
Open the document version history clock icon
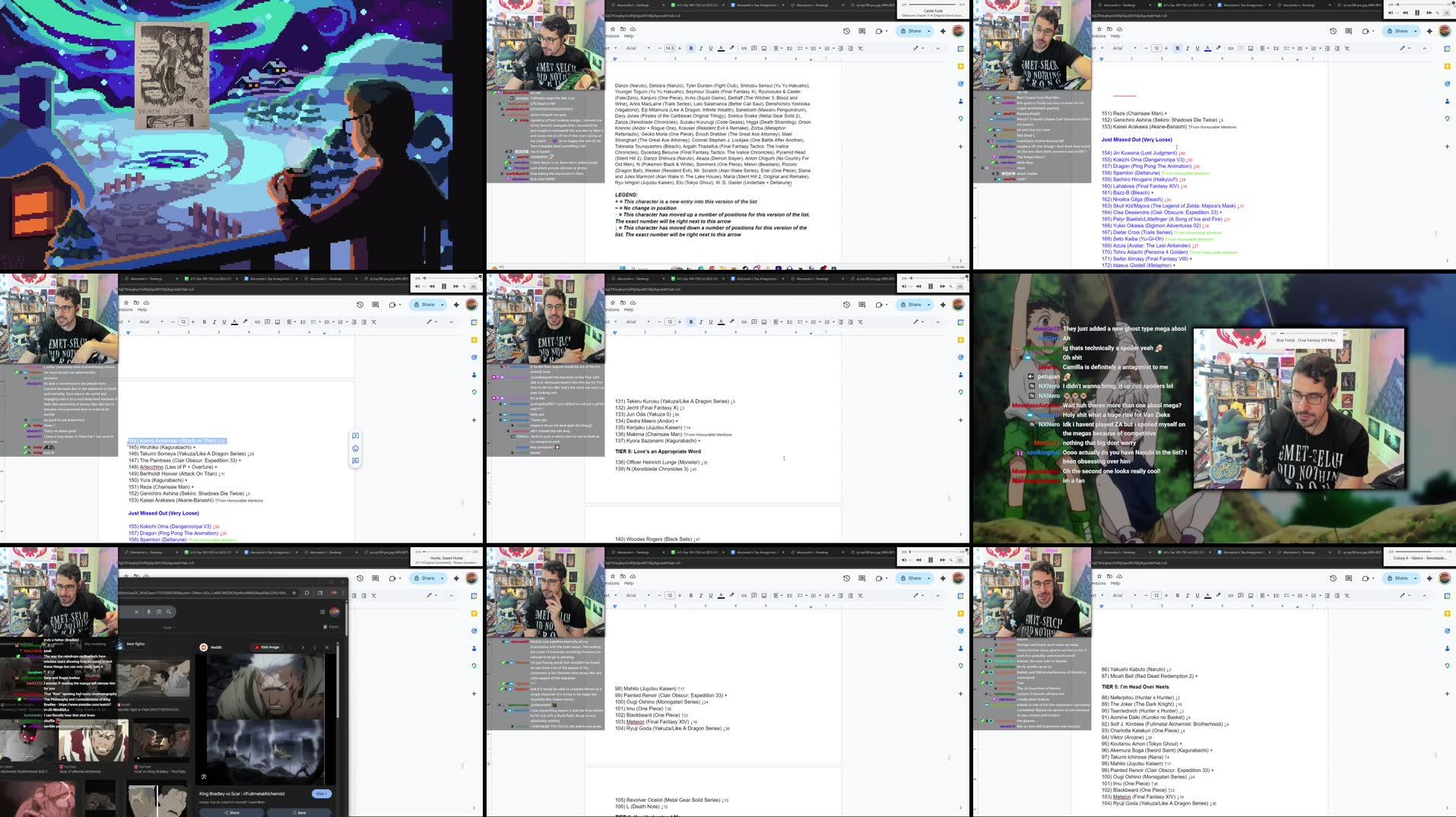(x=846, y=31)
